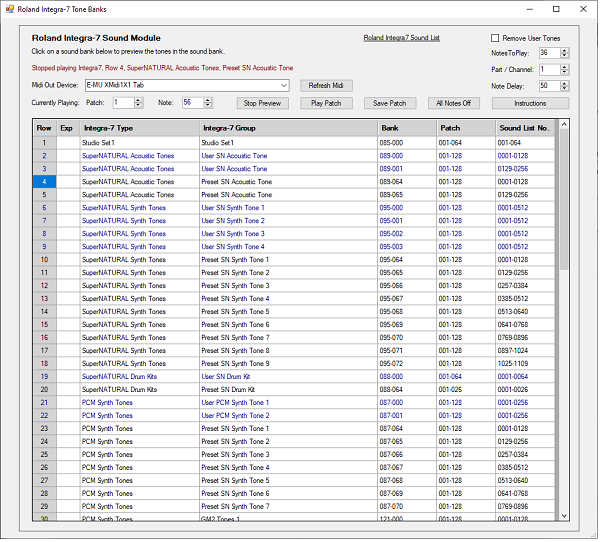600x542 pixels.
Task: Click into the Part / Channel input field
Action: [550, 70]
